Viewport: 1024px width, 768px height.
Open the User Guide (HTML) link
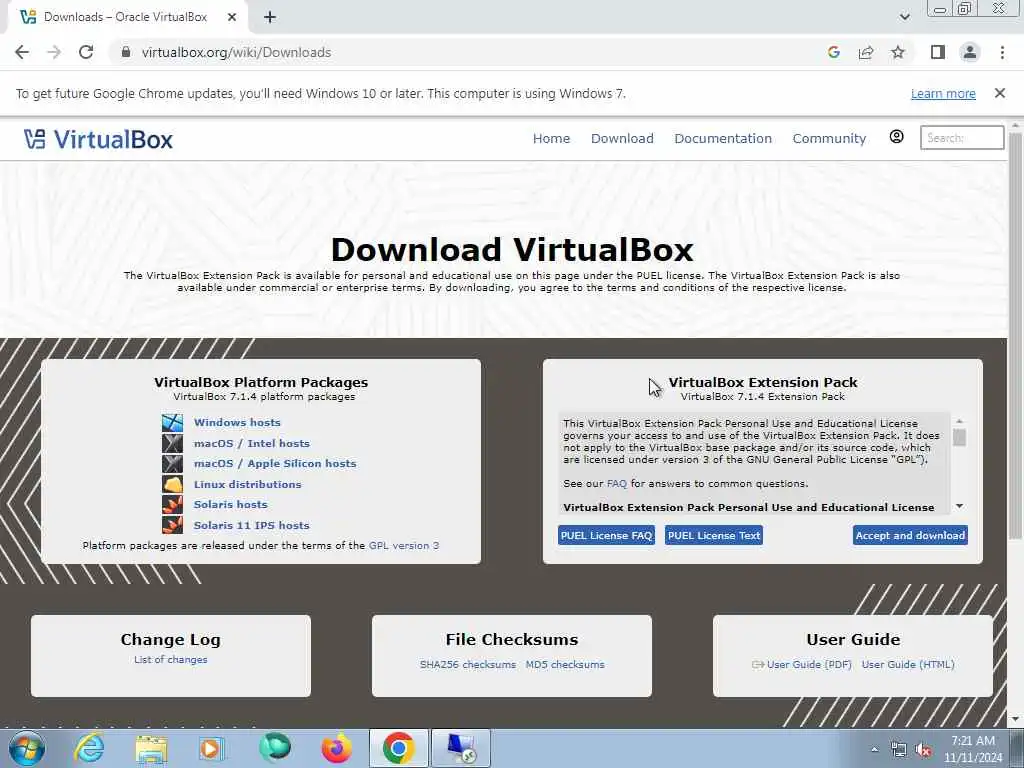point(908,665)
